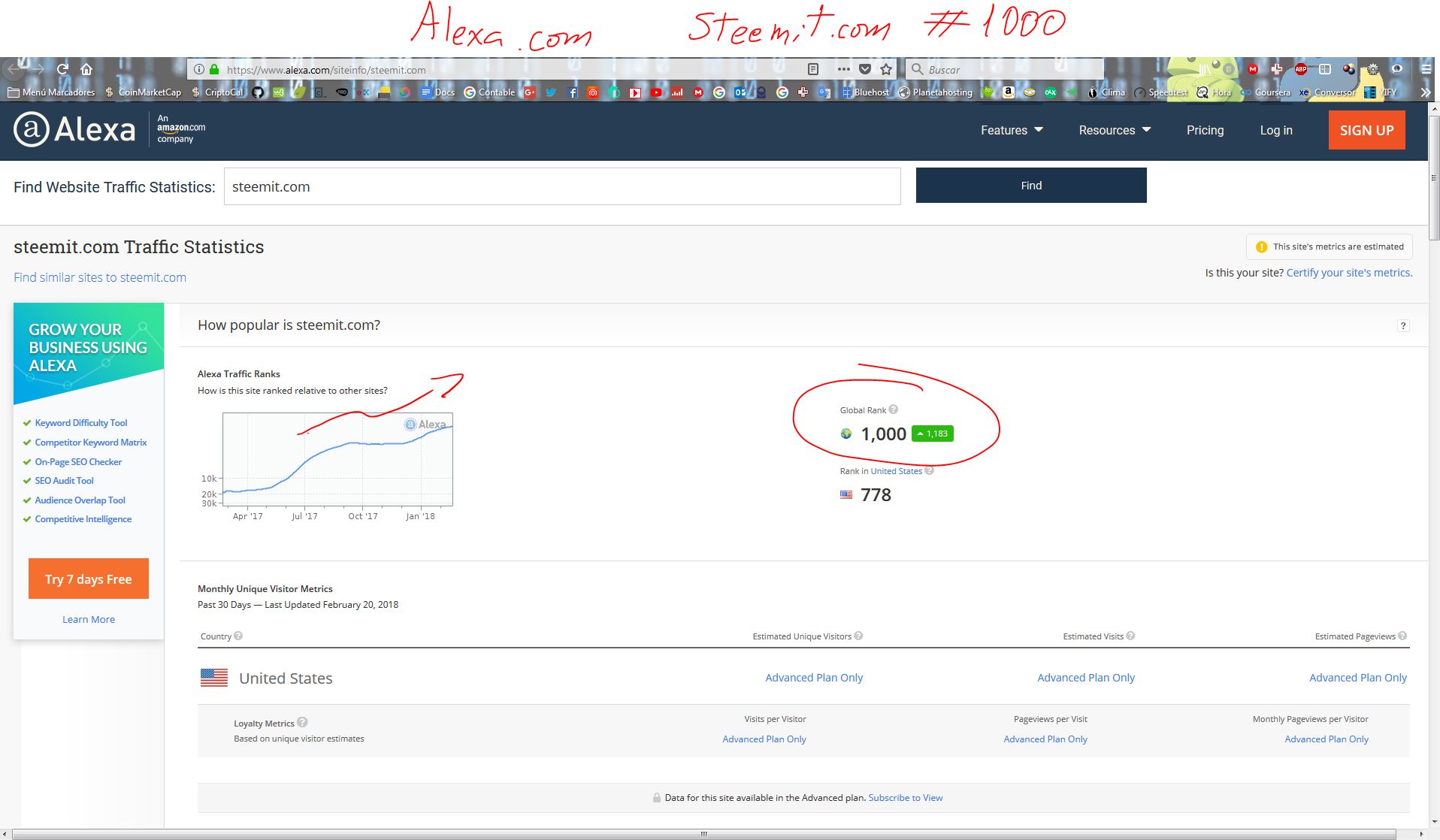The width and height of the screenshot is (1440, 840).
Task: Click Loyalty Metrics help icon
Action: pos(302,722)
